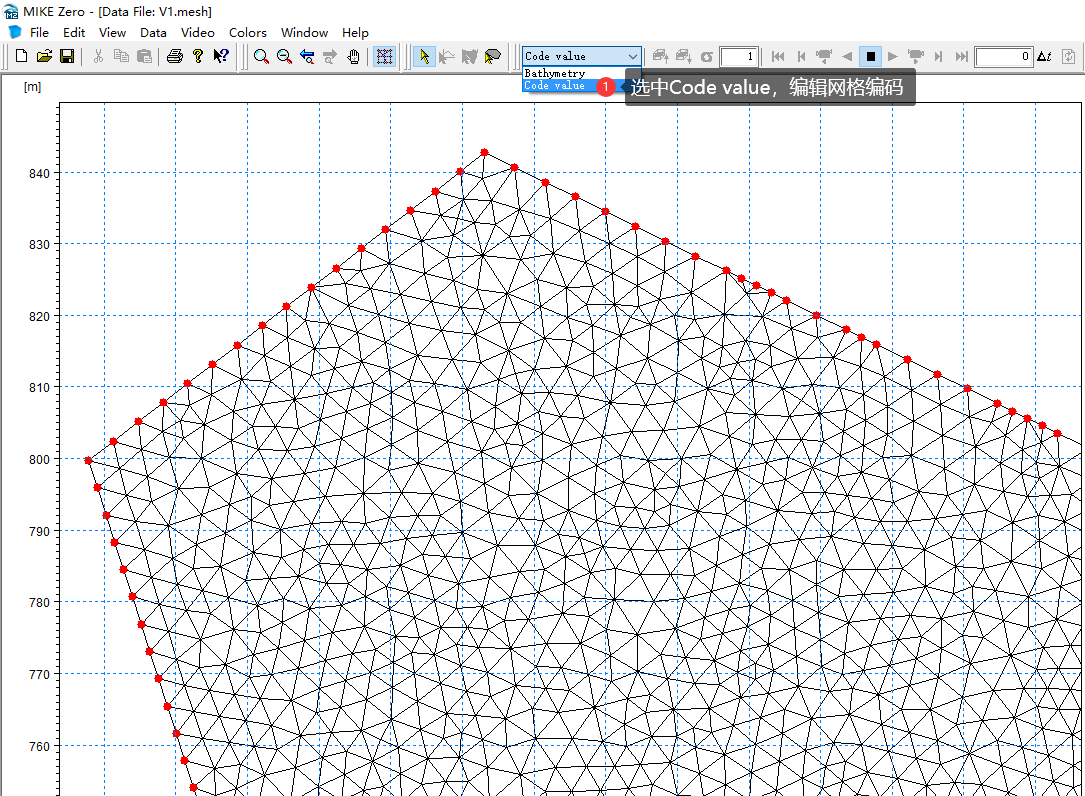Toggle the yellow select pointer tool
The height and width of the screenshot is (796, 1085).
click(x=424, y=57)
